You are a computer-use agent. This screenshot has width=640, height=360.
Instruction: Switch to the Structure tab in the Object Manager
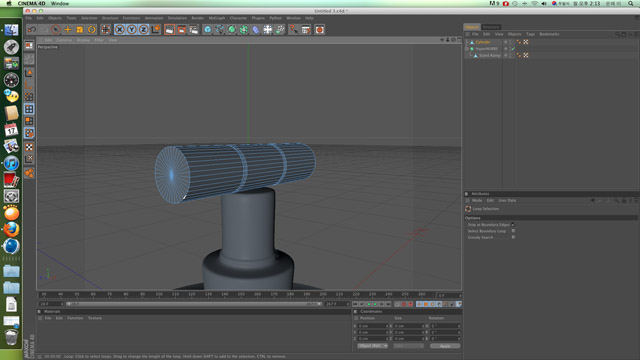coord(491,27)
